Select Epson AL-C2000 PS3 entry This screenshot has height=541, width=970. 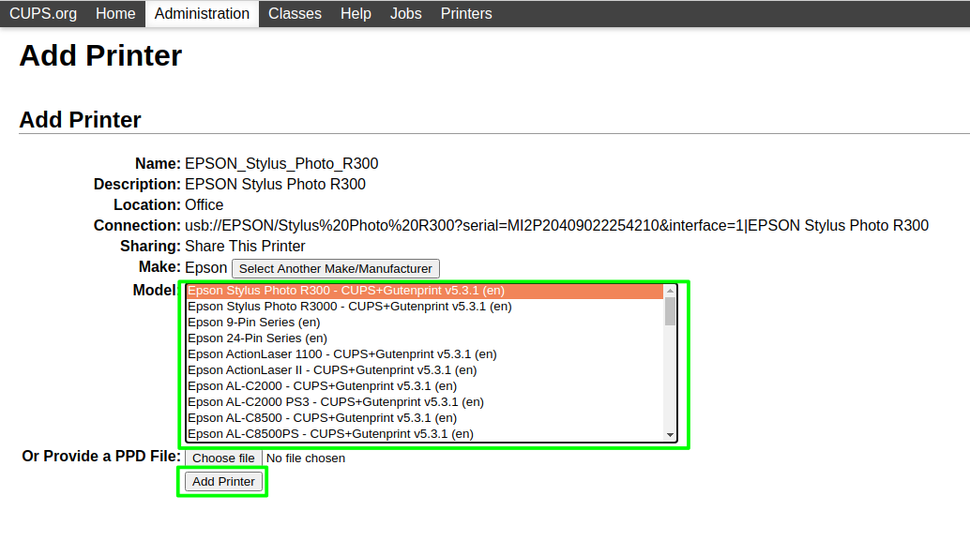[x=424, y=403]
